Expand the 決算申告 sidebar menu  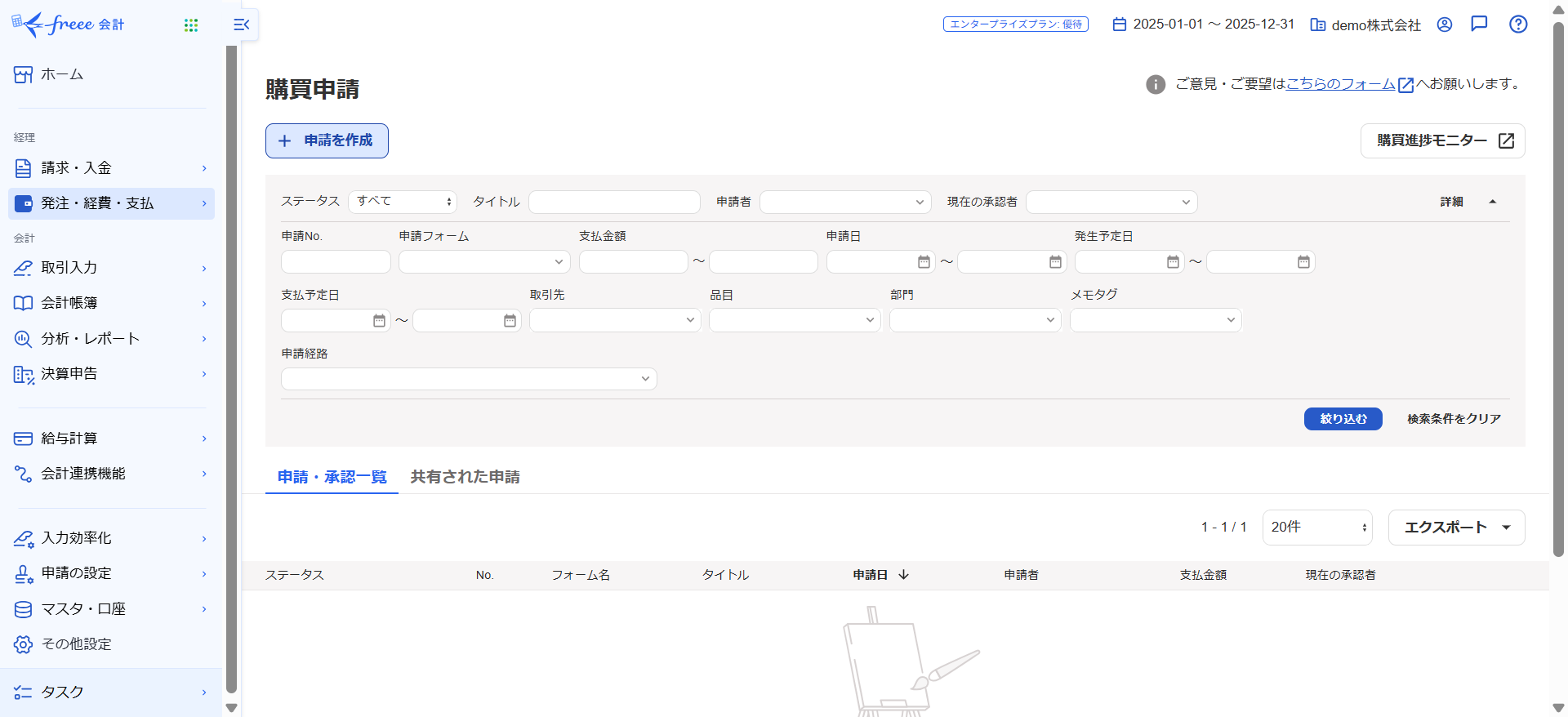pos(111,374)
